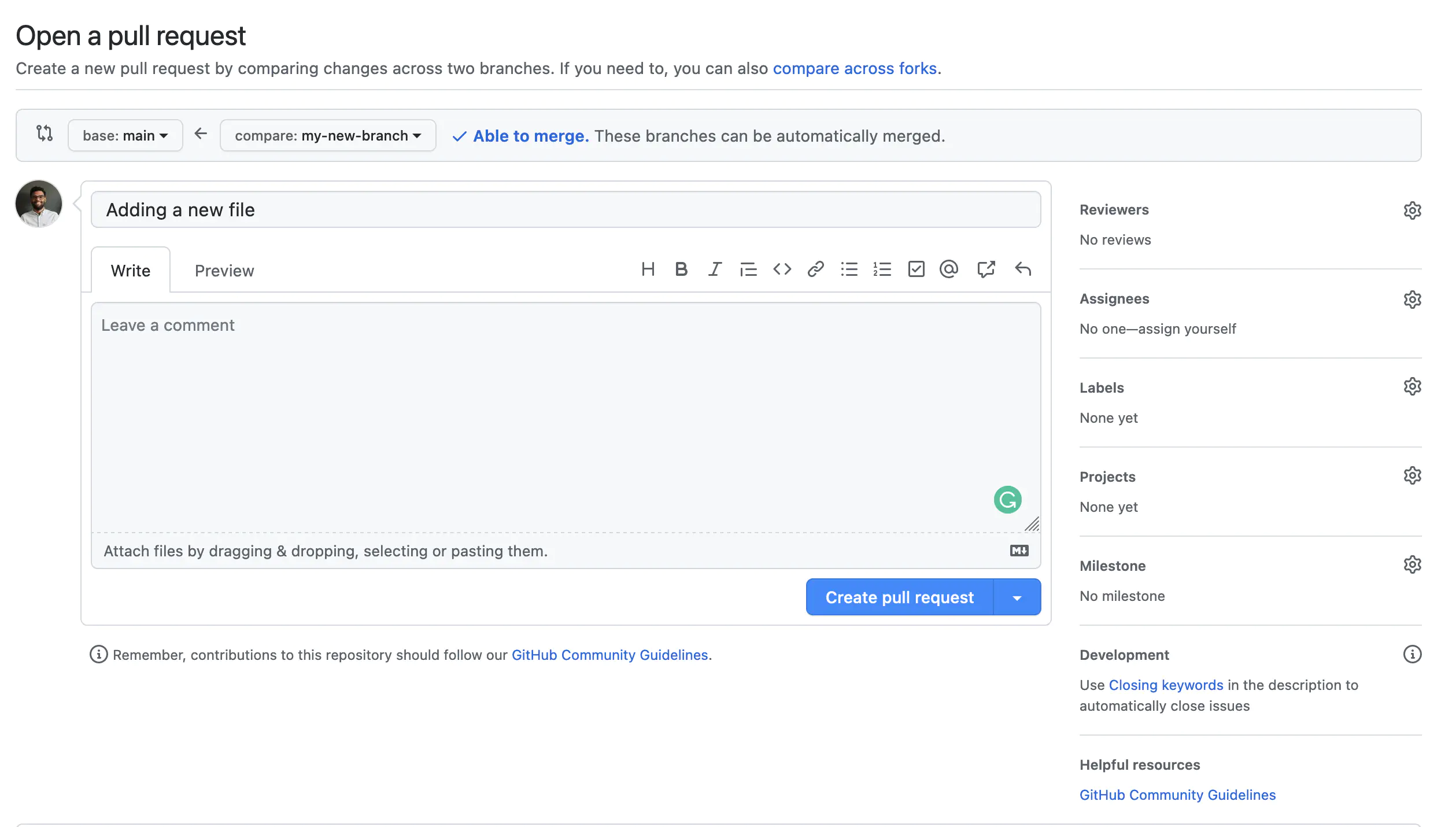
Task: Click the No reviews text
Action: (x=1115, y=240)
